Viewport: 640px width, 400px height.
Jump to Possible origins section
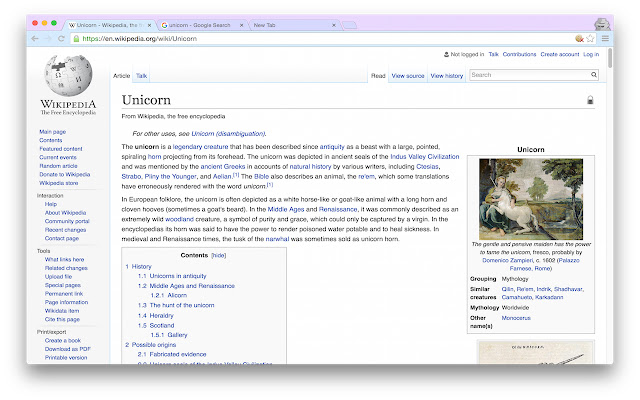click(x=154, y=345)
